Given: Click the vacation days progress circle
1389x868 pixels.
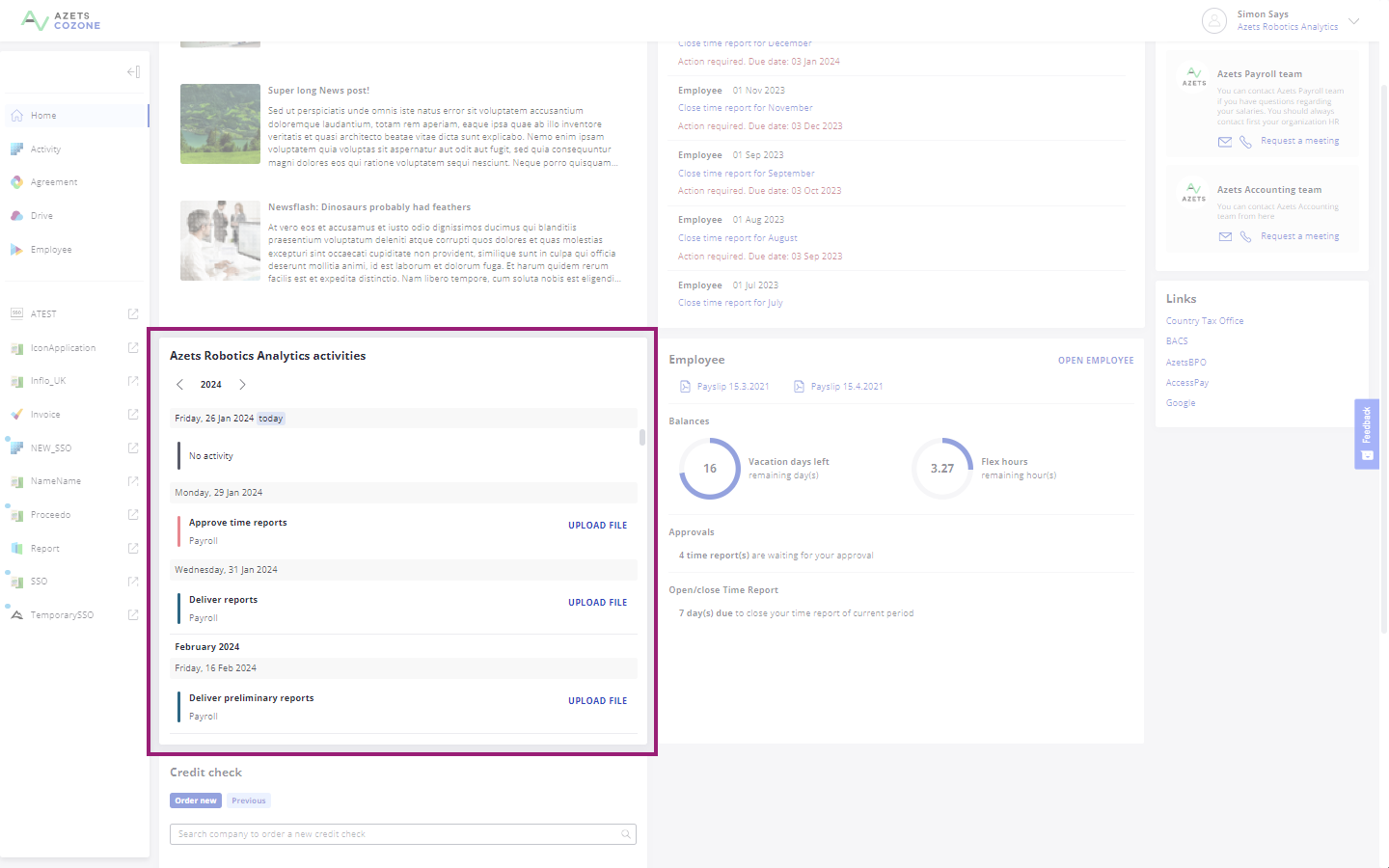Looking at the screenshot, I should coord(709,469).
